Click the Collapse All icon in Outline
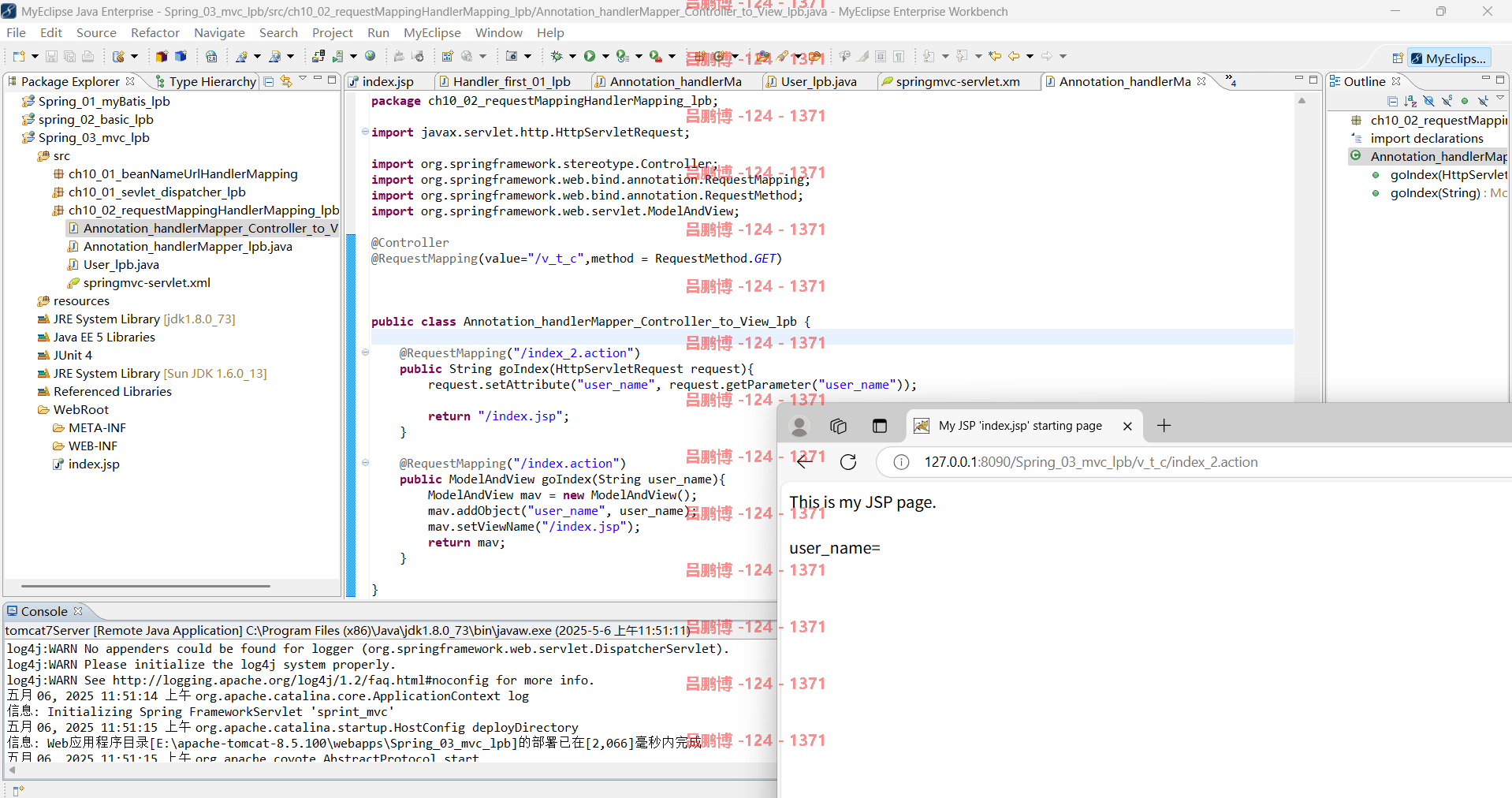 1393,101
